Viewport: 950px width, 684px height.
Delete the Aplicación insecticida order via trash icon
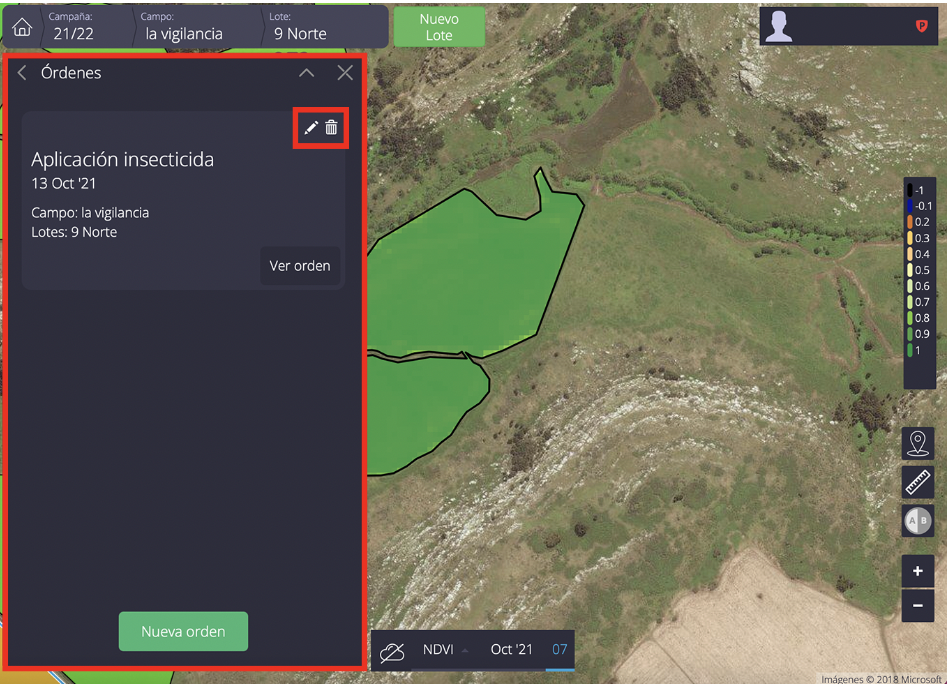[x=331, y=127]
